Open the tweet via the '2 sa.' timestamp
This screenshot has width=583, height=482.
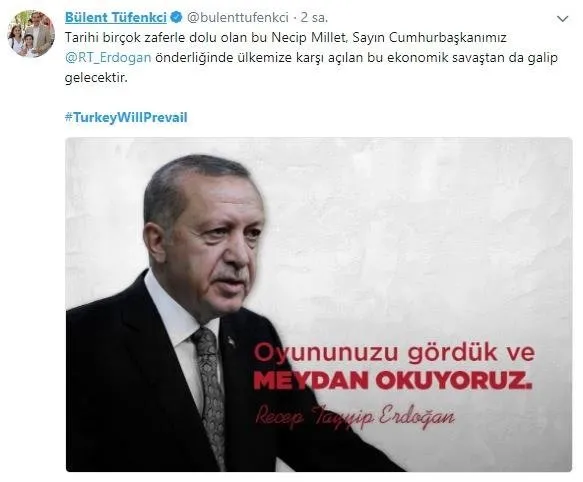coord(314,17)
